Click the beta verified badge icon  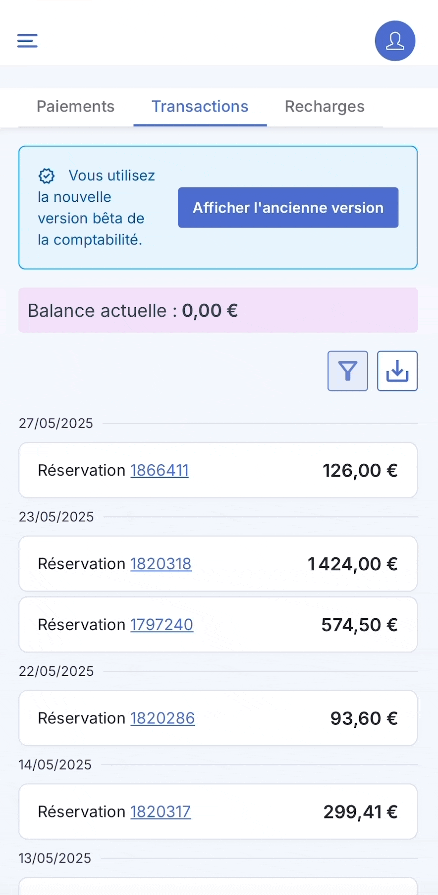coord(46,176)
